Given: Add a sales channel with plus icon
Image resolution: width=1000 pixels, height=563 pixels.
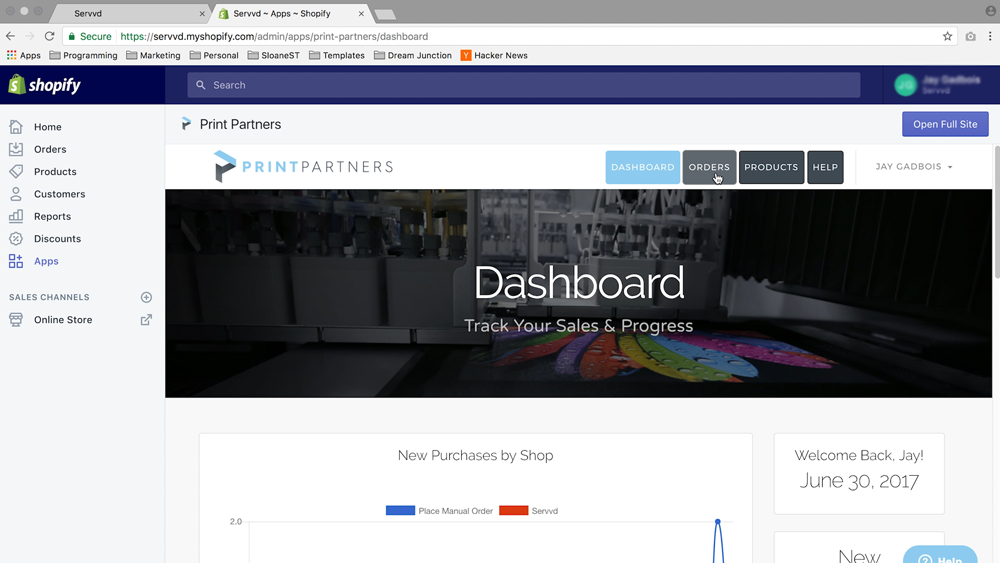Looking at the screenshot, I should tap(146, 297).
